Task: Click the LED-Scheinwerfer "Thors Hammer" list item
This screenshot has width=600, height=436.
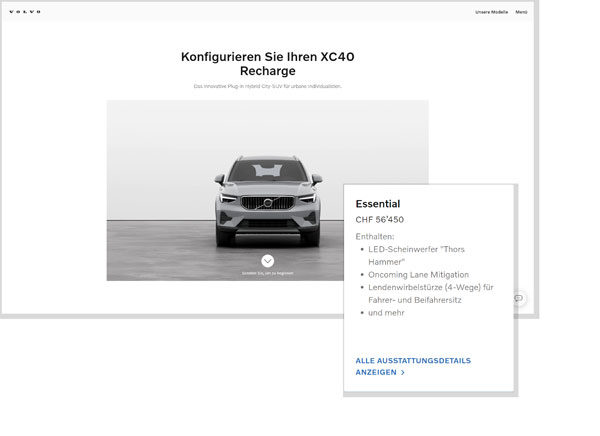Action: pos(416,255)
